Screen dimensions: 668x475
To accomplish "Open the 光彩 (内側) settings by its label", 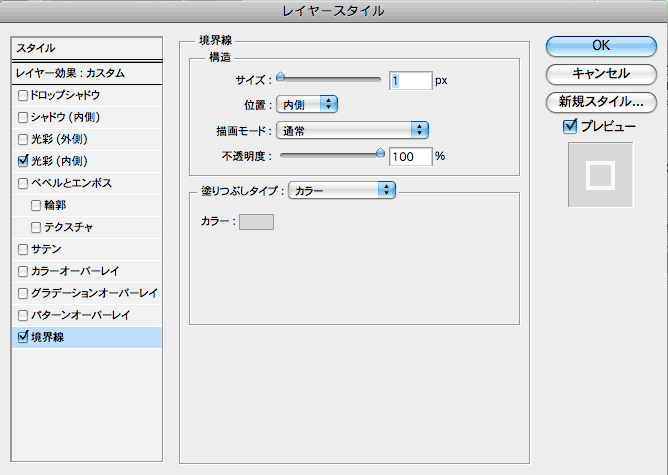I will (60, 161).
